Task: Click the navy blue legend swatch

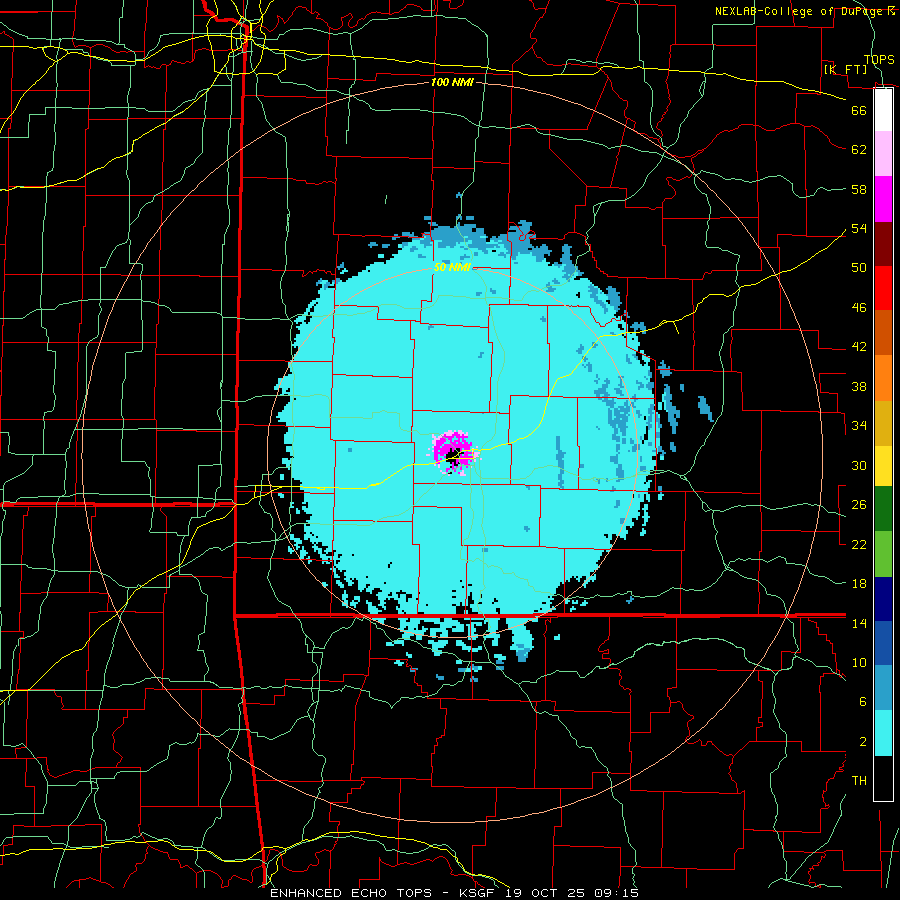Action: 883,599
